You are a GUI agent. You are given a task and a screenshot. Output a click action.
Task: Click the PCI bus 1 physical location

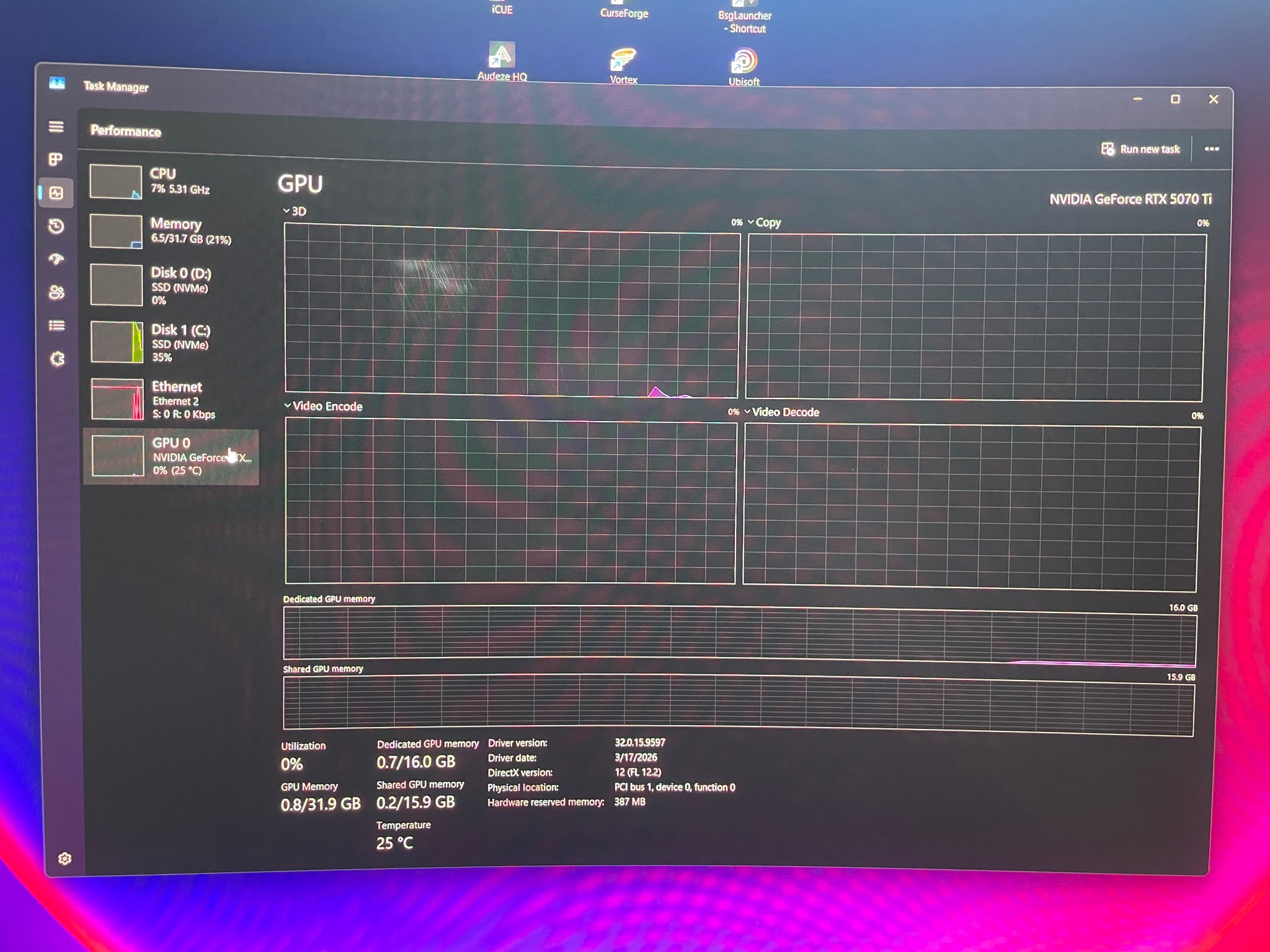(x=675, y=787)
